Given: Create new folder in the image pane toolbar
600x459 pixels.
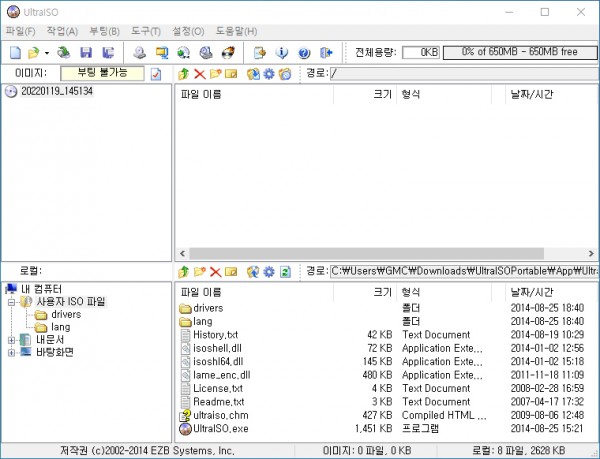Looking at the screenshot, I should (x=215, y=73).
